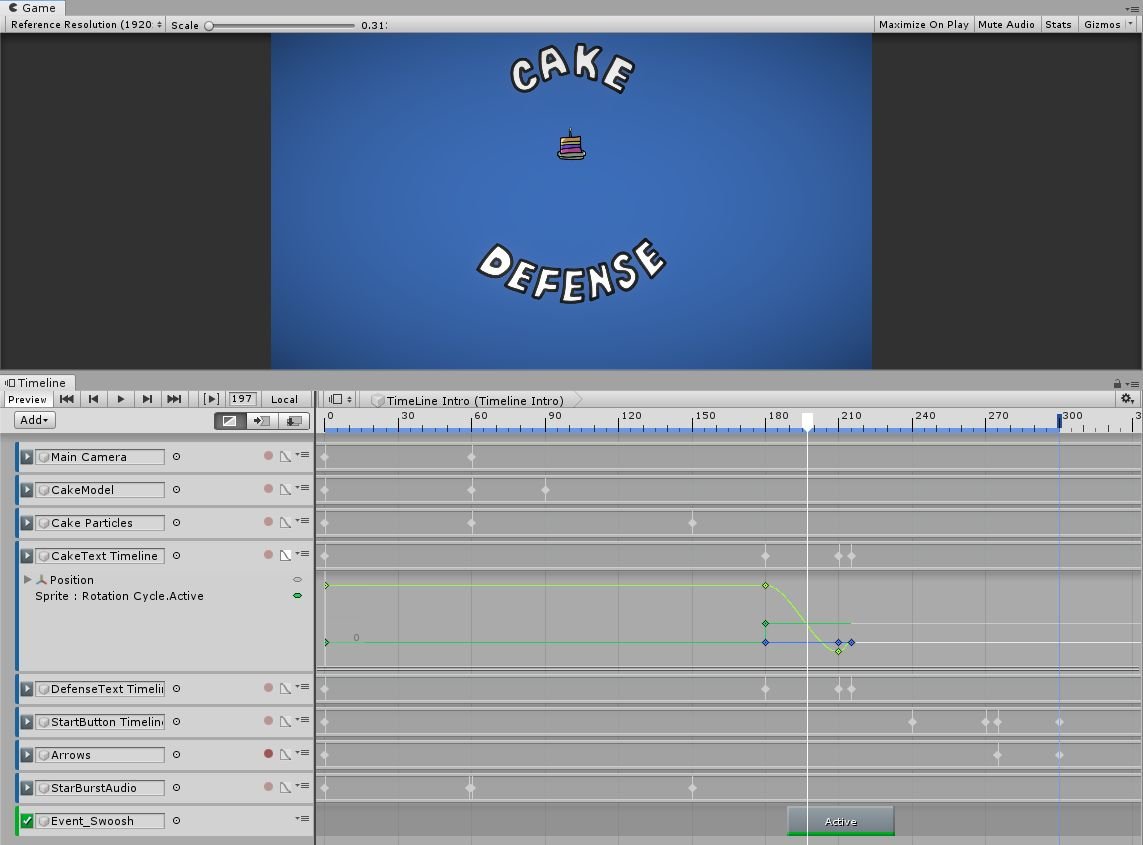Image resolution: width=1143 pixels, height=845 pixels.
Task: Click the TimeLine Intro breadcrumb
Action: [x=474, y=400]
